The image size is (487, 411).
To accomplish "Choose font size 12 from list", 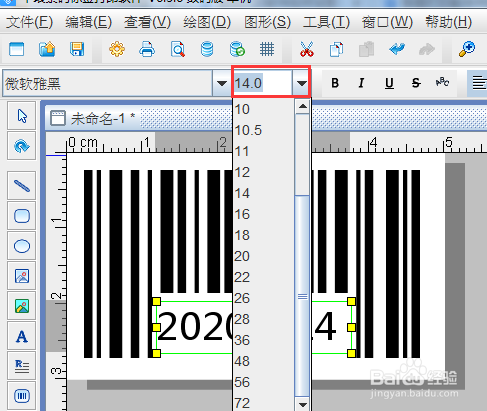I will coord(264,172).
